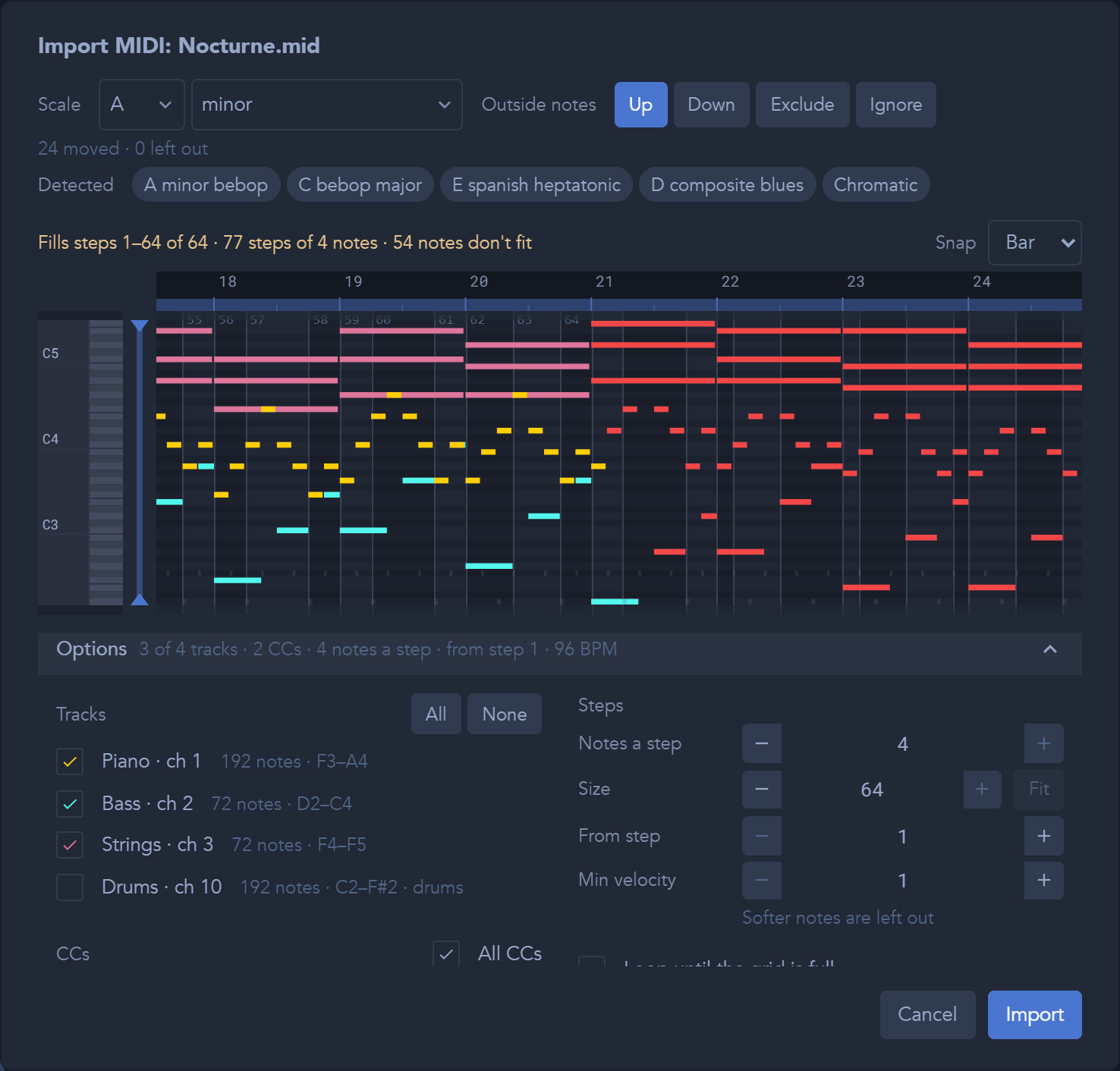Click bottom triangle handle of pitch range slider

click(139, 600)
